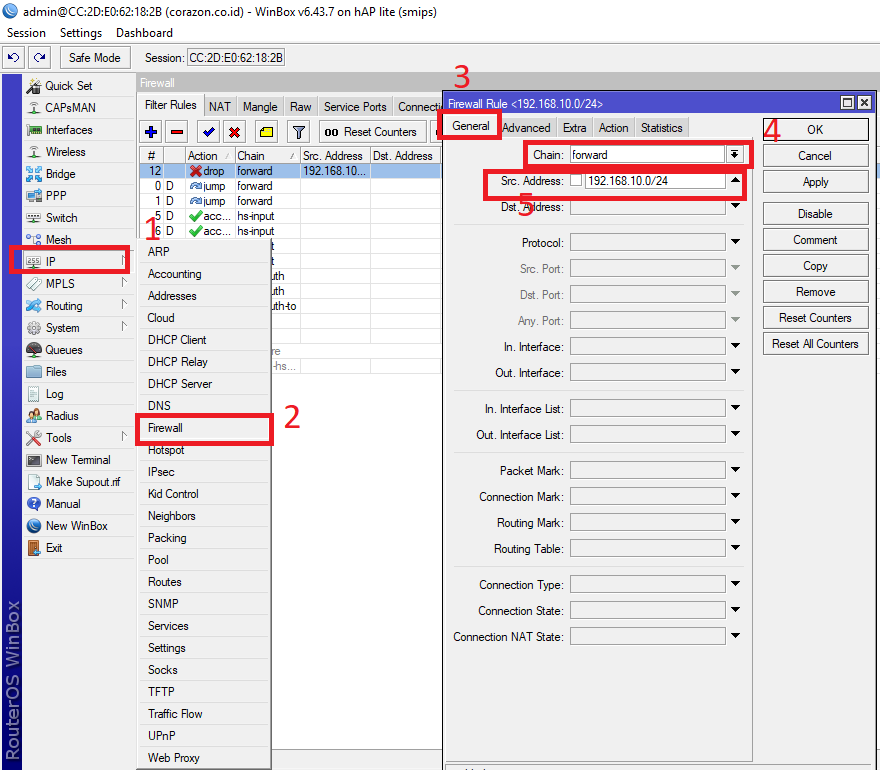Click the yellow comment icon
Screen dimensions: 880x770
point(266,132)
